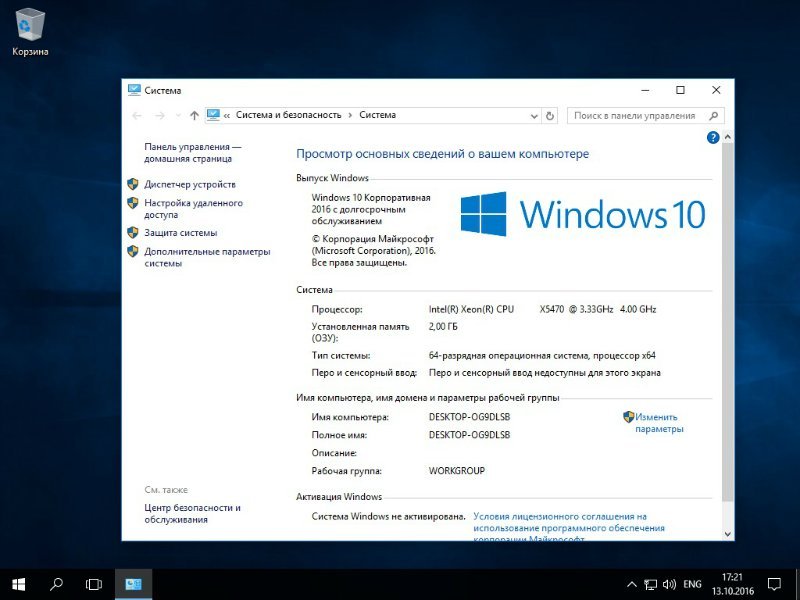This screenshot has height=600, width=800.
Task: Click the shield icon next to «Диспетчер устройств»
Action: click(133, 184)
